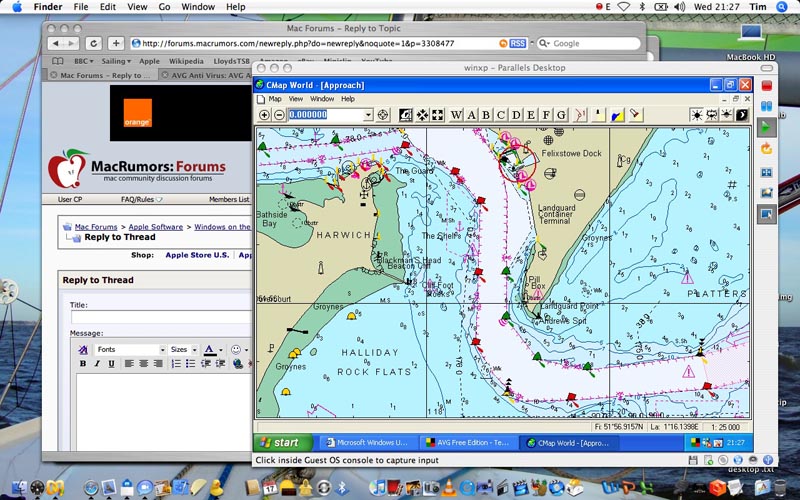The width and height of the screenshot is (800, 500).
Task: Open the Sizes dropdown in message editor
Action: tap(184, 349)
